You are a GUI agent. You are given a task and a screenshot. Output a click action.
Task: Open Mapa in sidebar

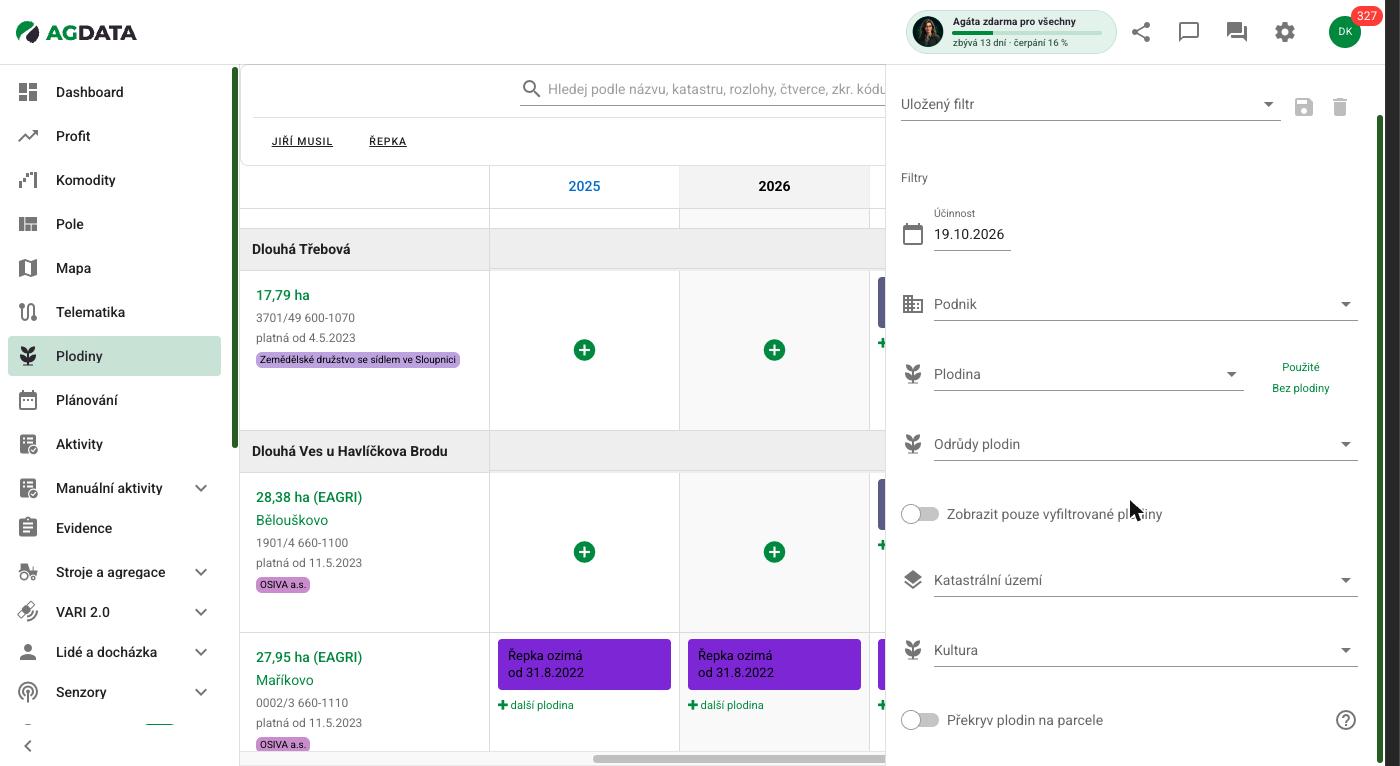pos(114,268)
